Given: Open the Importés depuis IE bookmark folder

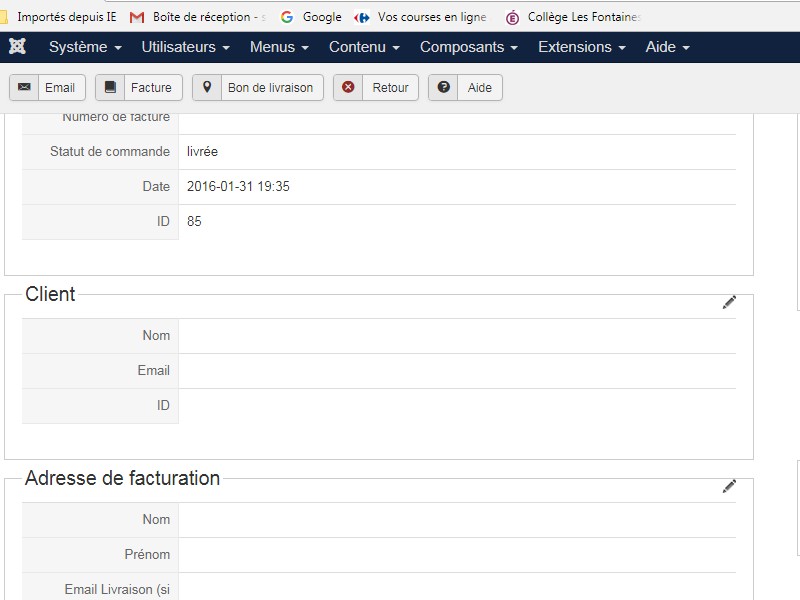Looking at the screenshot, I should [59, 17].
